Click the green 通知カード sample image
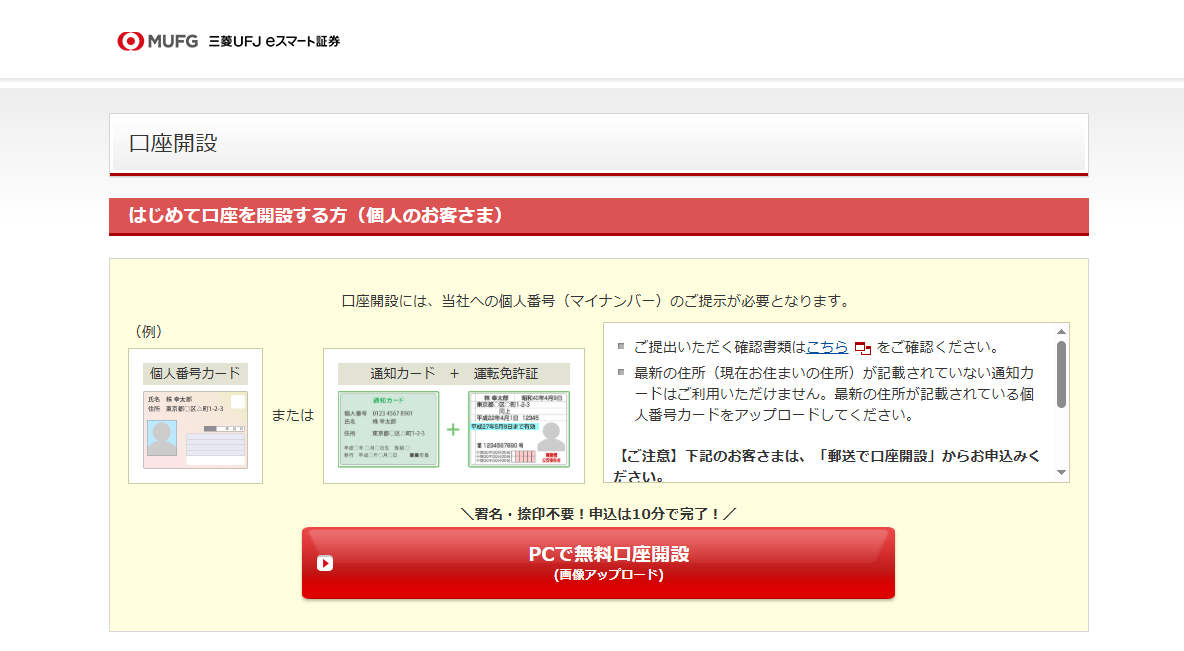Screen dimensions: 1184x651 click(388, 429)
